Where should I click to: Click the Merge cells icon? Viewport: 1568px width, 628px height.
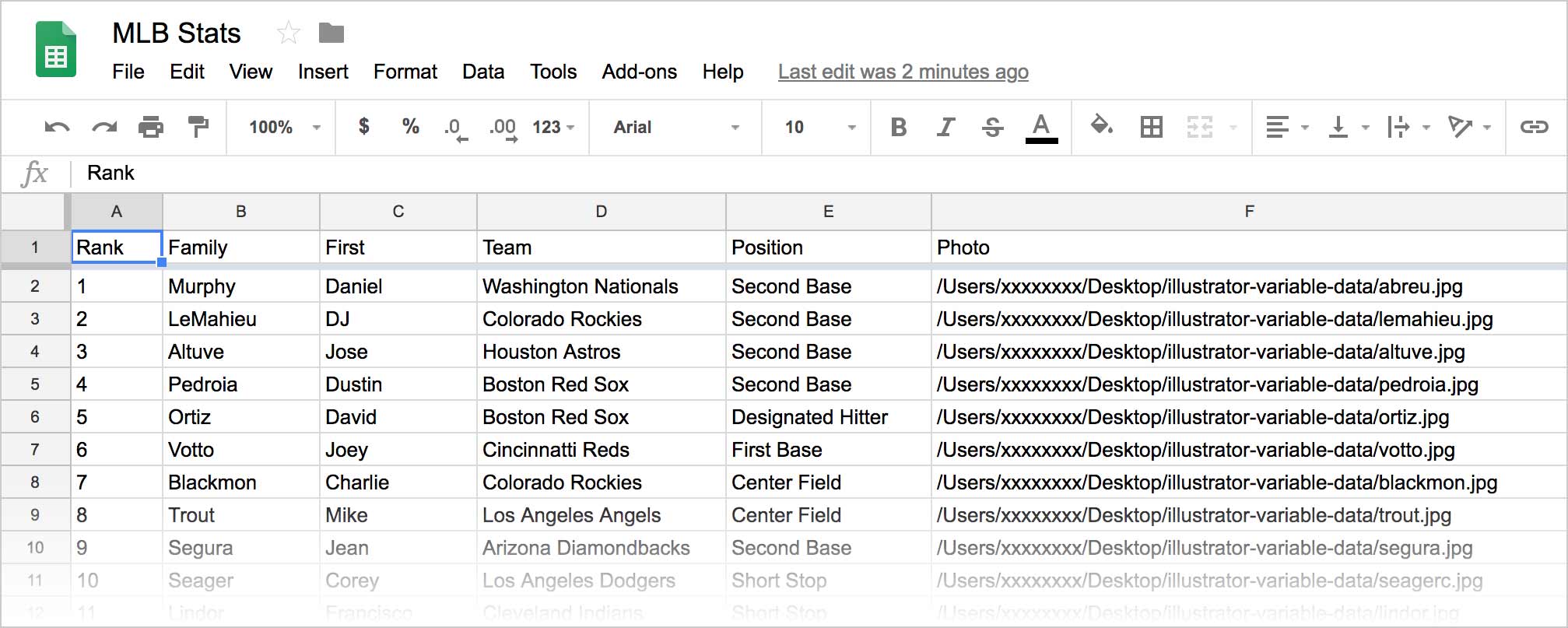1199,127
